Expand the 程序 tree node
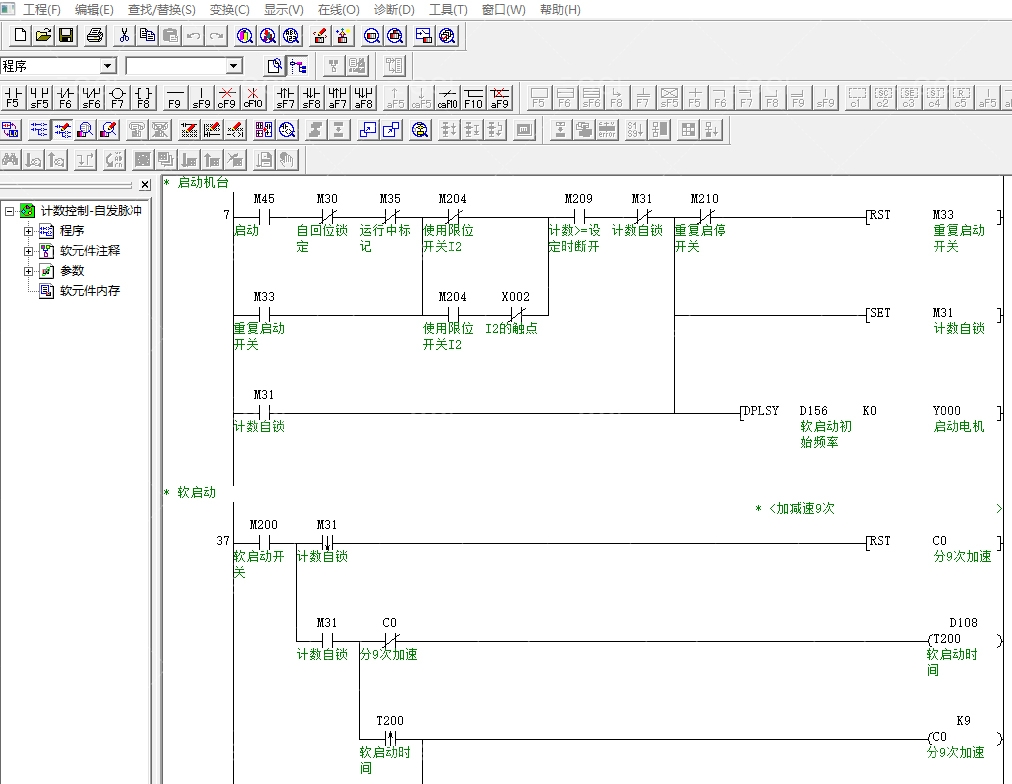This screenshot has height=784, width=1012. [29, 231]
